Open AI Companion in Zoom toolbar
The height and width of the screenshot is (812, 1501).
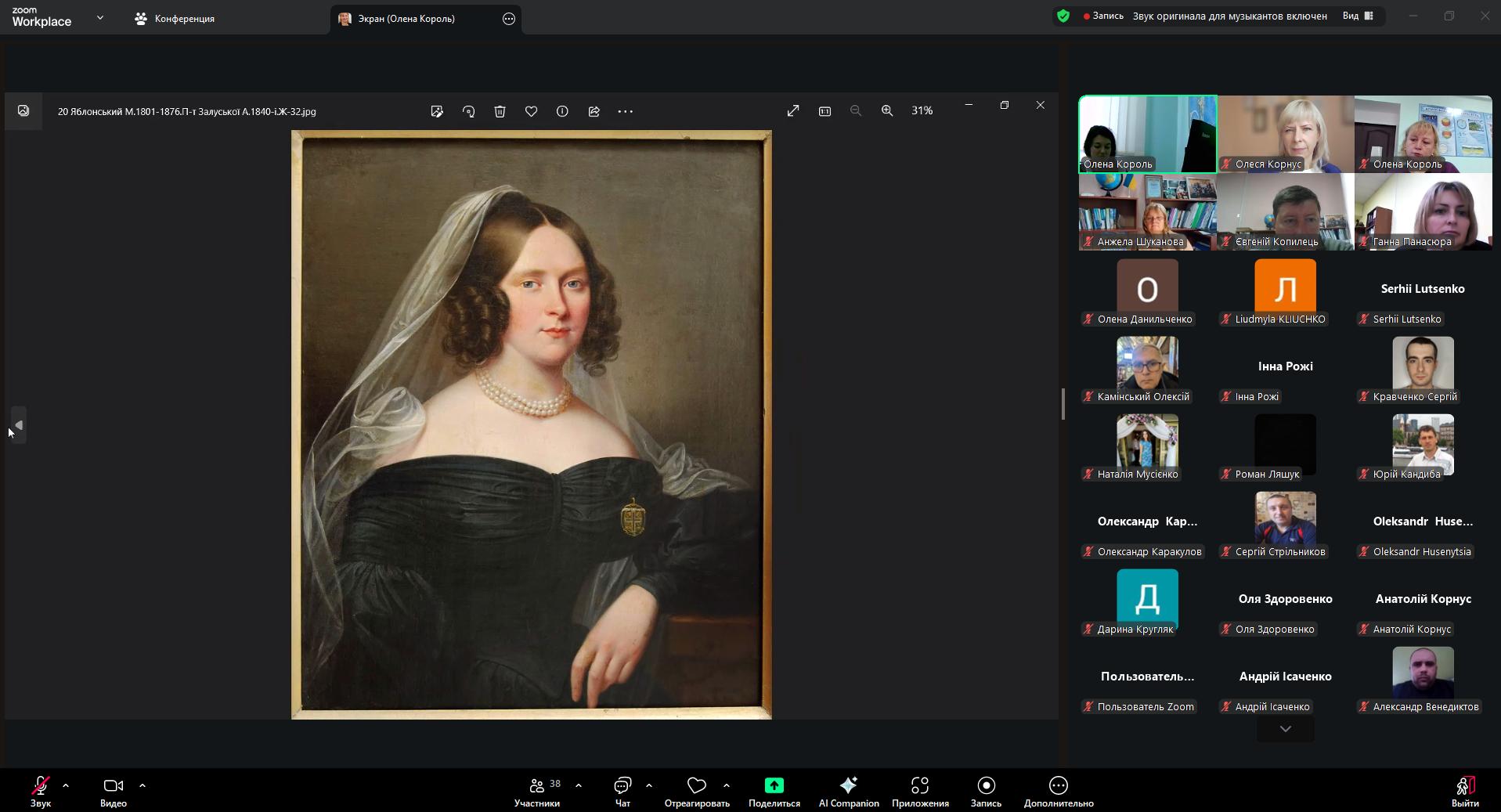848,791
